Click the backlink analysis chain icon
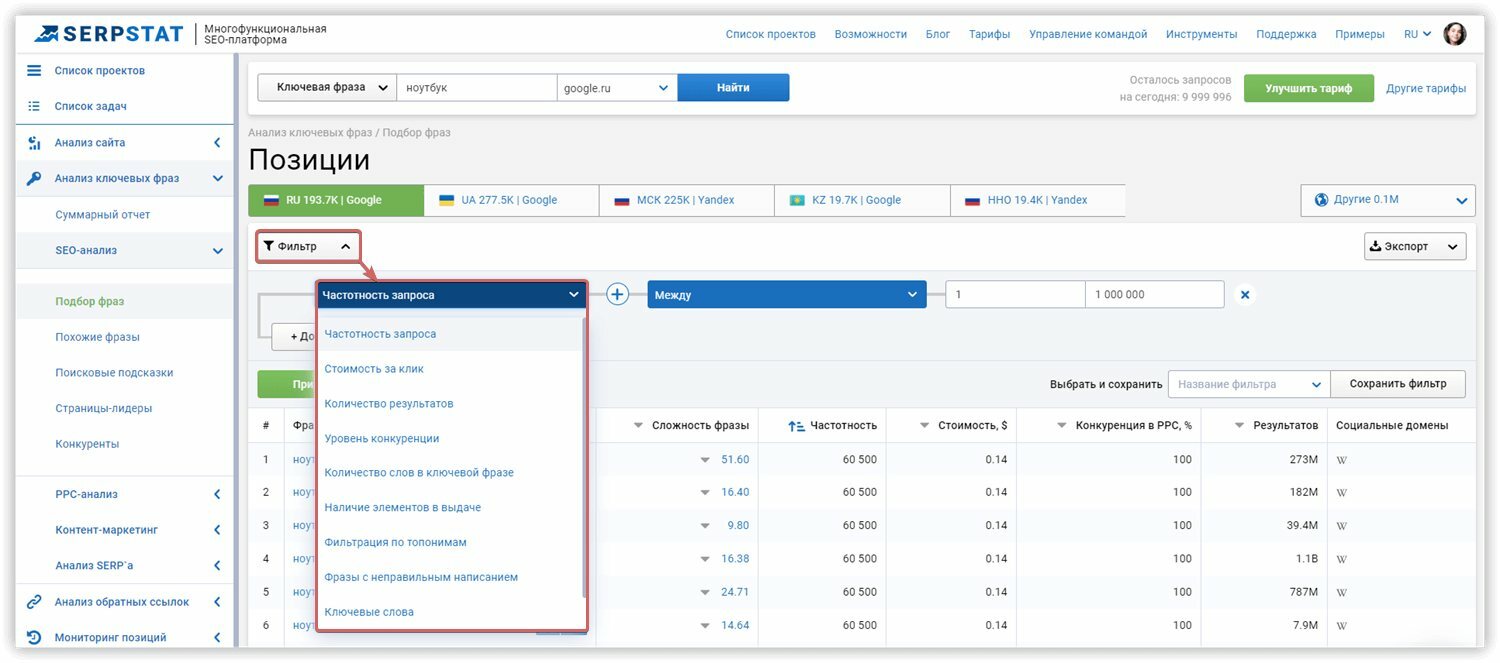This screenshot has height=663, width=1500. [x=34, y=602]
